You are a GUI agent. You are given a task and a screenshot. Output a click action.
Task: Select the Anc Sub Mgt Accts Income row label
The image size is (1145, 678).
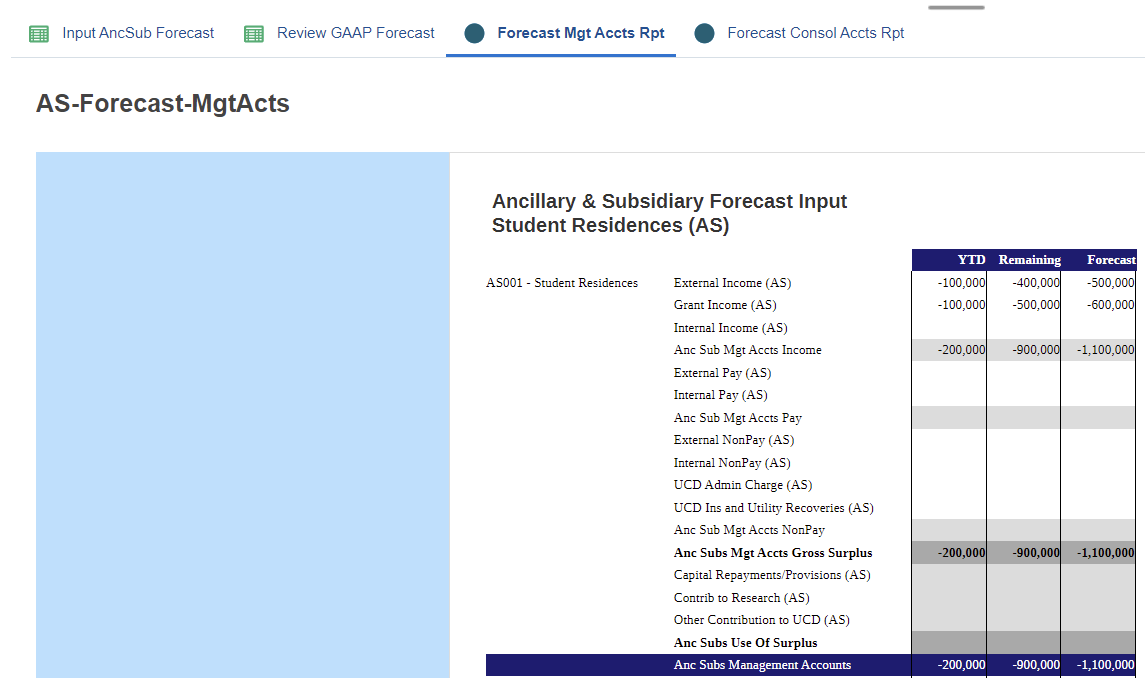pos(747,350)
